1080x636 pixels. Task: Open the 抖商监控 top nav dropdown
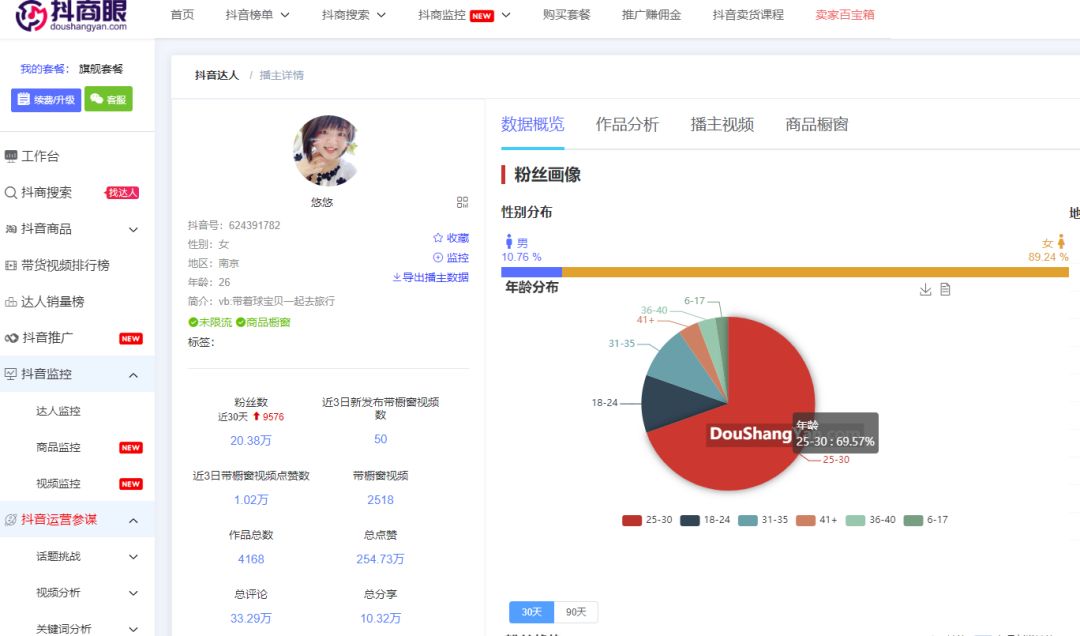click(464, 14)
